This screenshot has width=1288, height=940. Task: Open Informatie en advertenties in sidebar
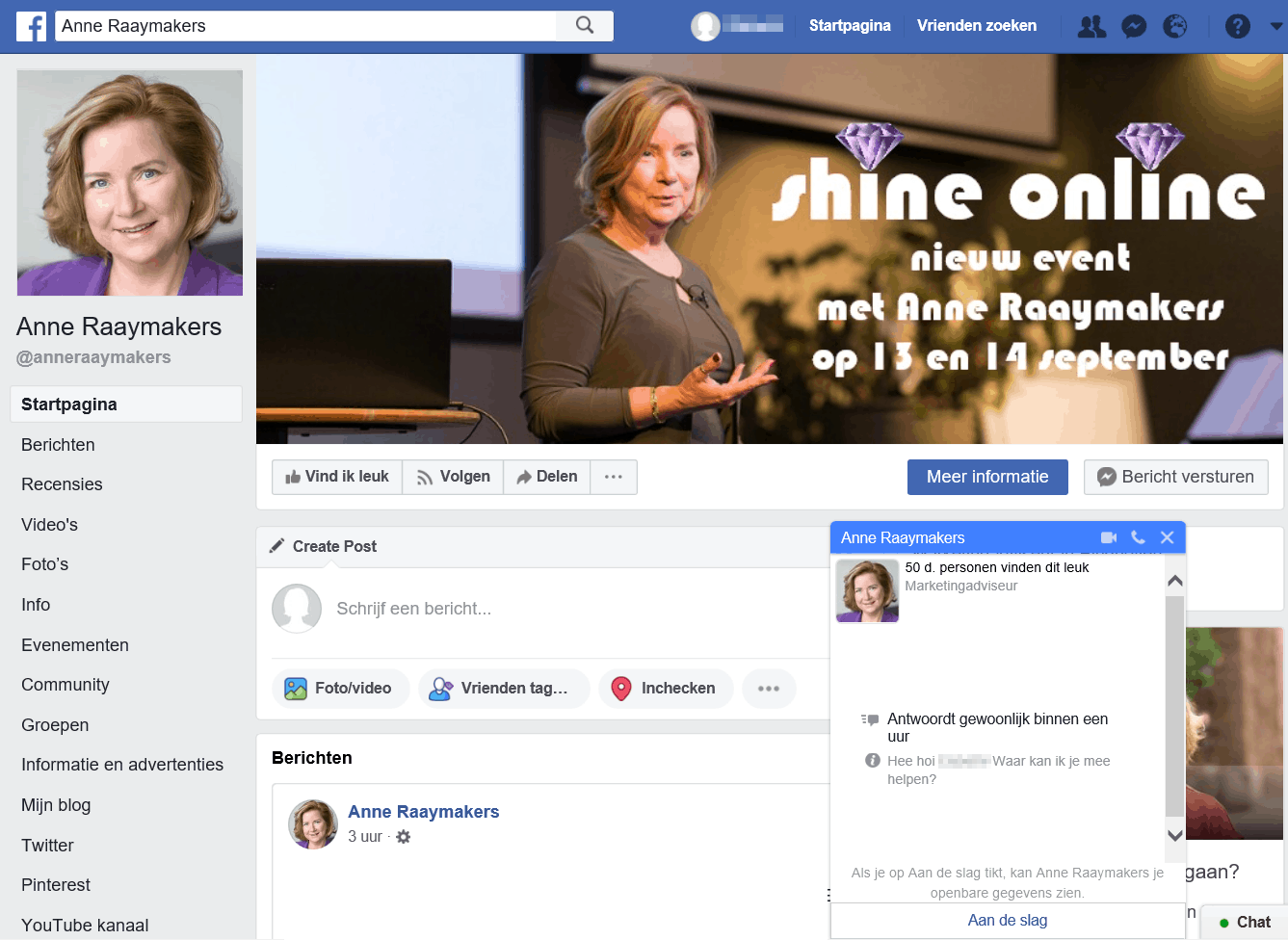pos(122,765)
